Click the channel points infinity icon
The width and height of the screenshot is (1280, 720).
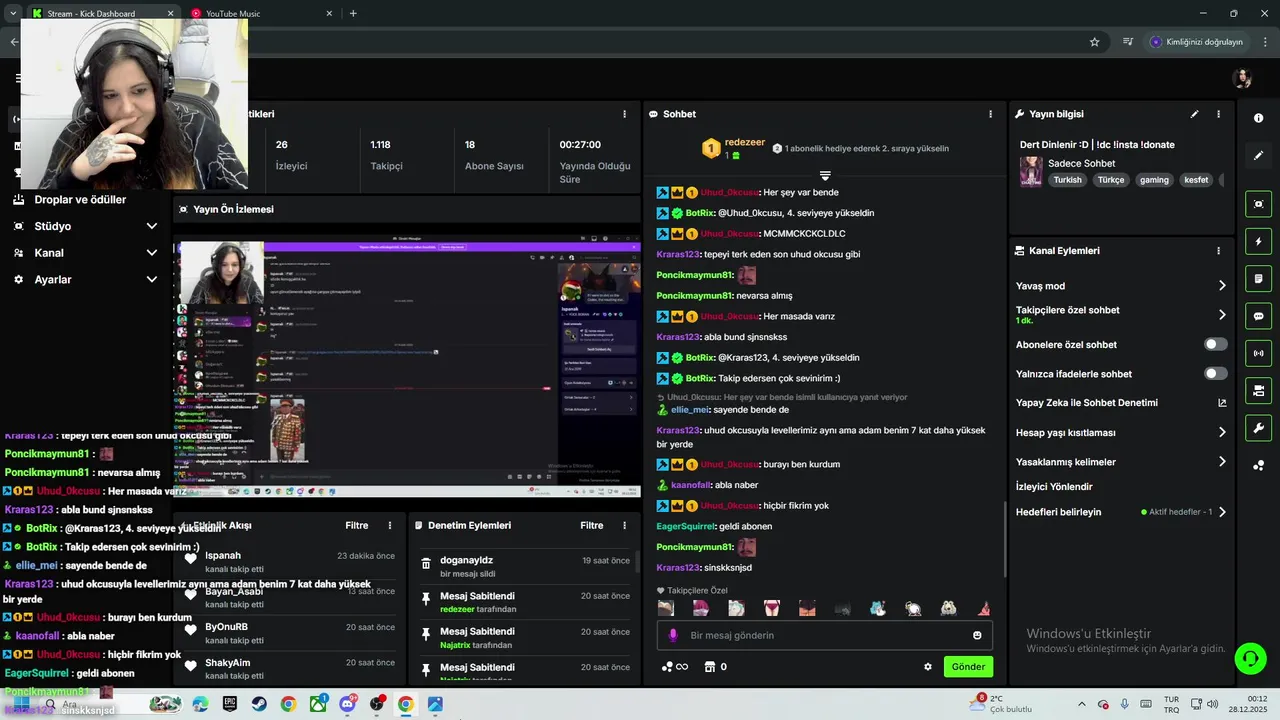pyautogui.click(x=675, y=667)
